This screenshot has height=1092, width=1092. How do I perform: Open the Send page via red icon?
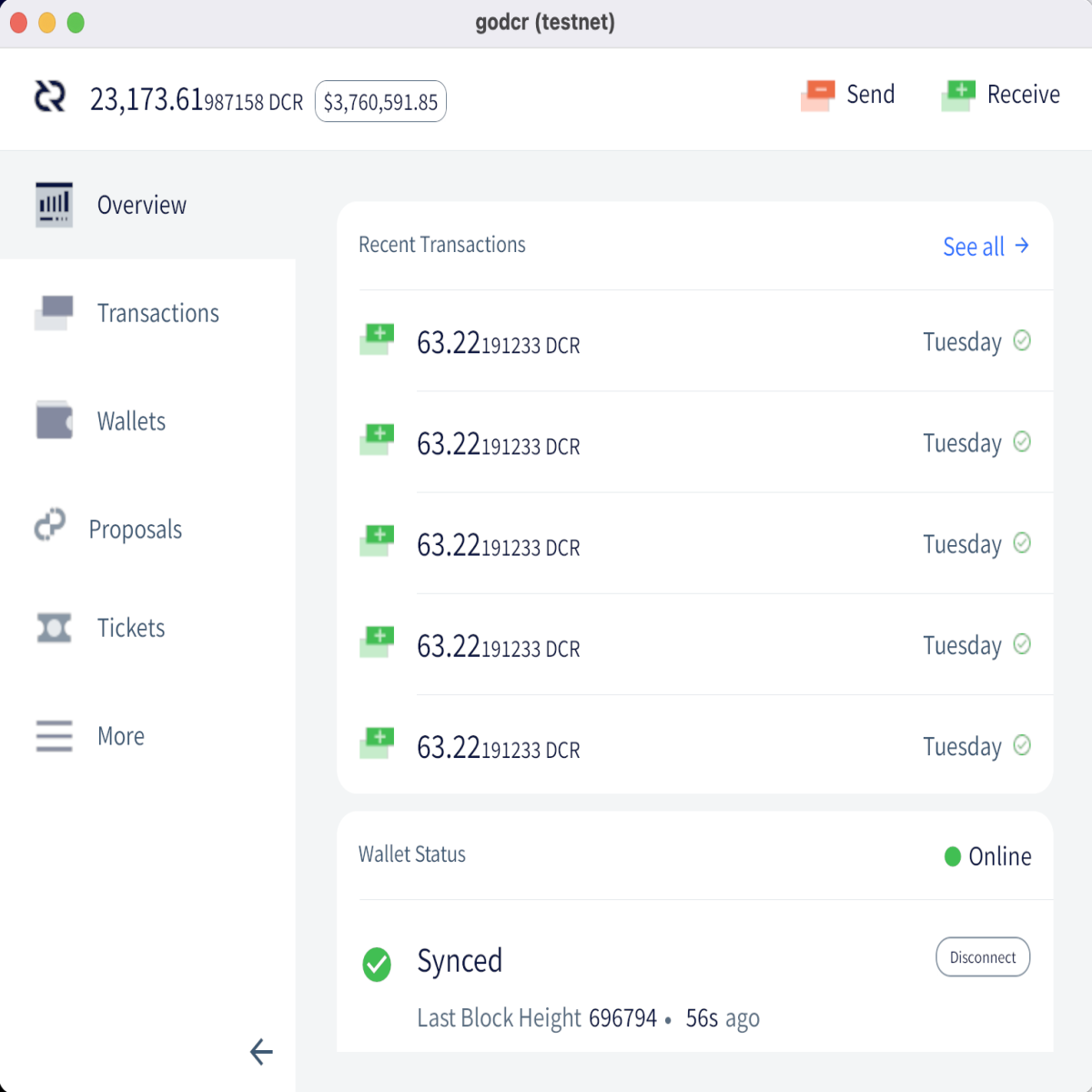click(817, 95)
